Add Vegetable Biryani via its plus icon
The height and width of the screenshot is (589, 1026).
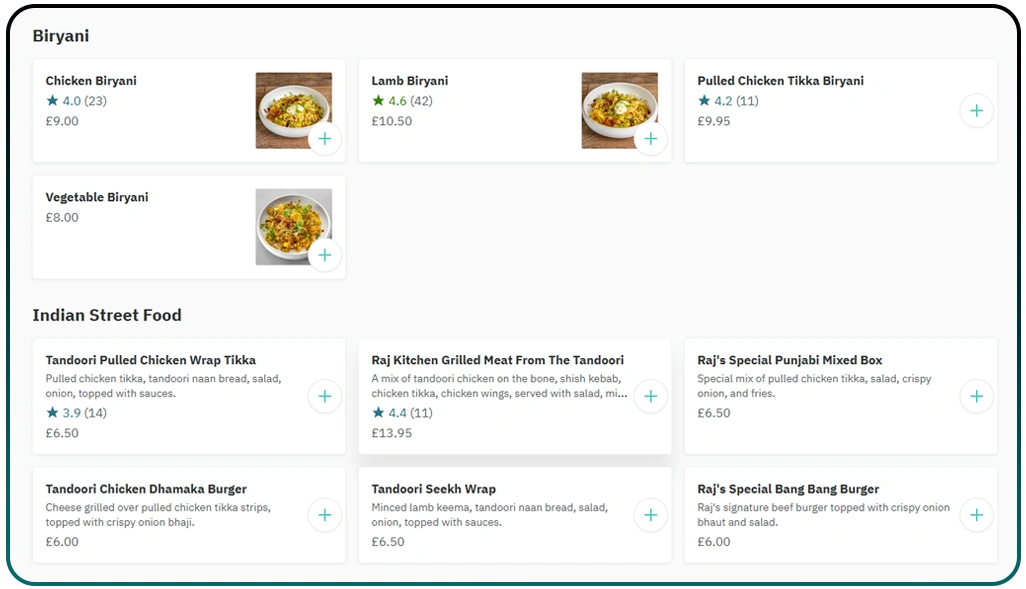pos(325,255)
